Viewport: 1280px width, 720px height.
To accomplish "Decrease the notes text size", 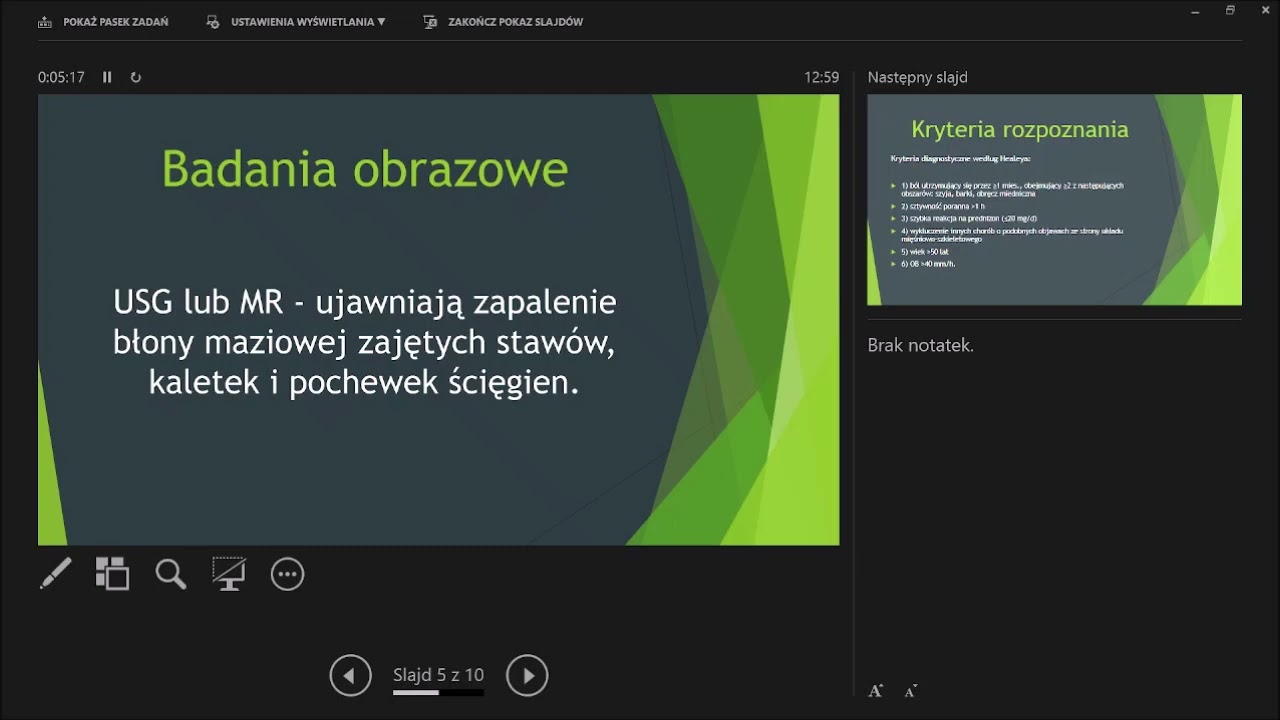I will point(910,691).
